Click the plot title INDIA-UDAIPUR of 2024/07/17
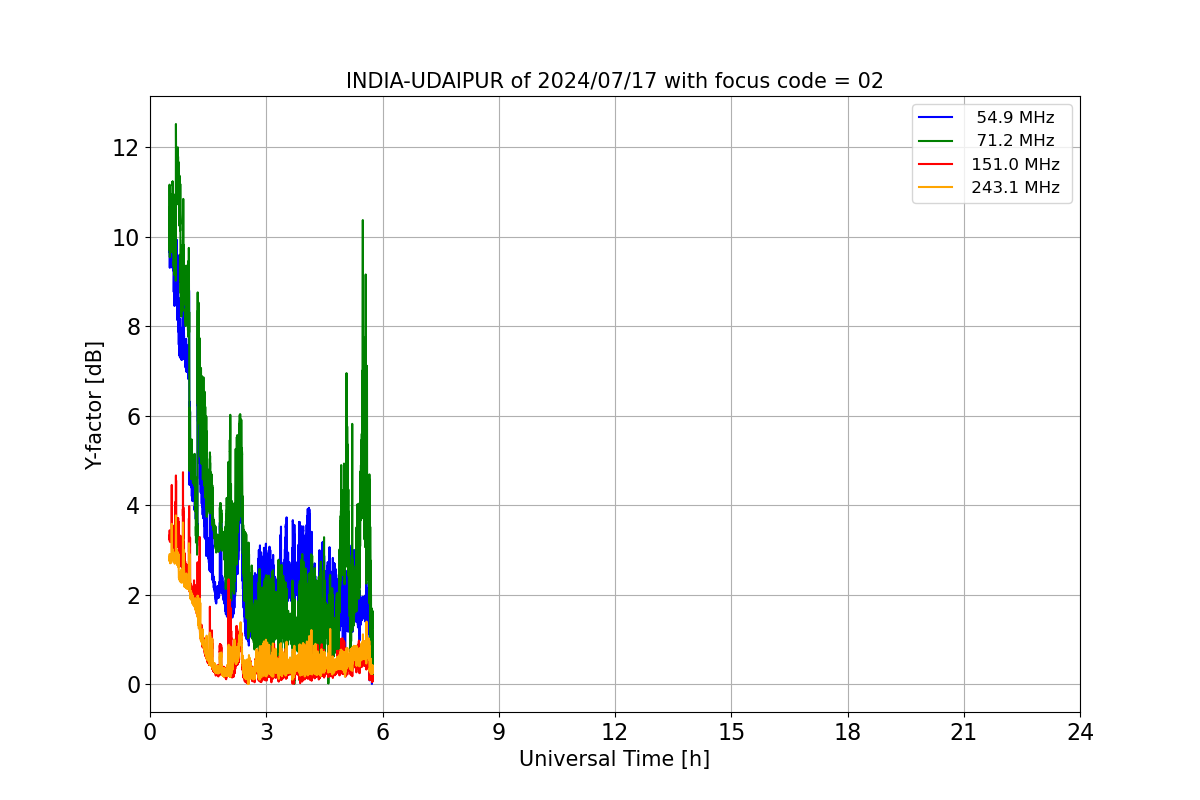The width and height of the screenshot is (1200, 800). pos(615,81)
